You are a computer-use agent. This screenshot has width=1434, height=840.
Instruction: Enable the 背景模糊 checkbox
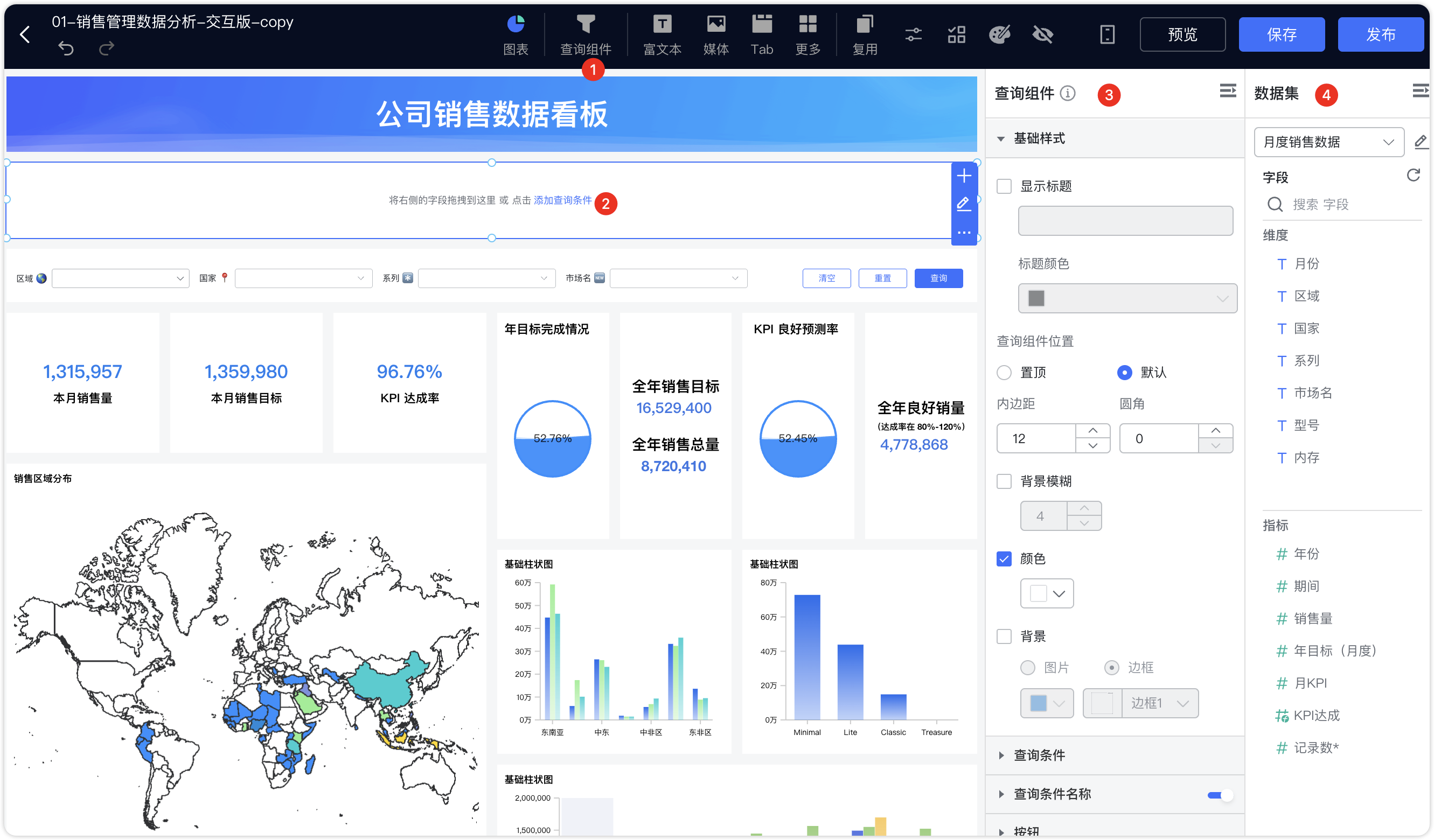pos(1004,481)
